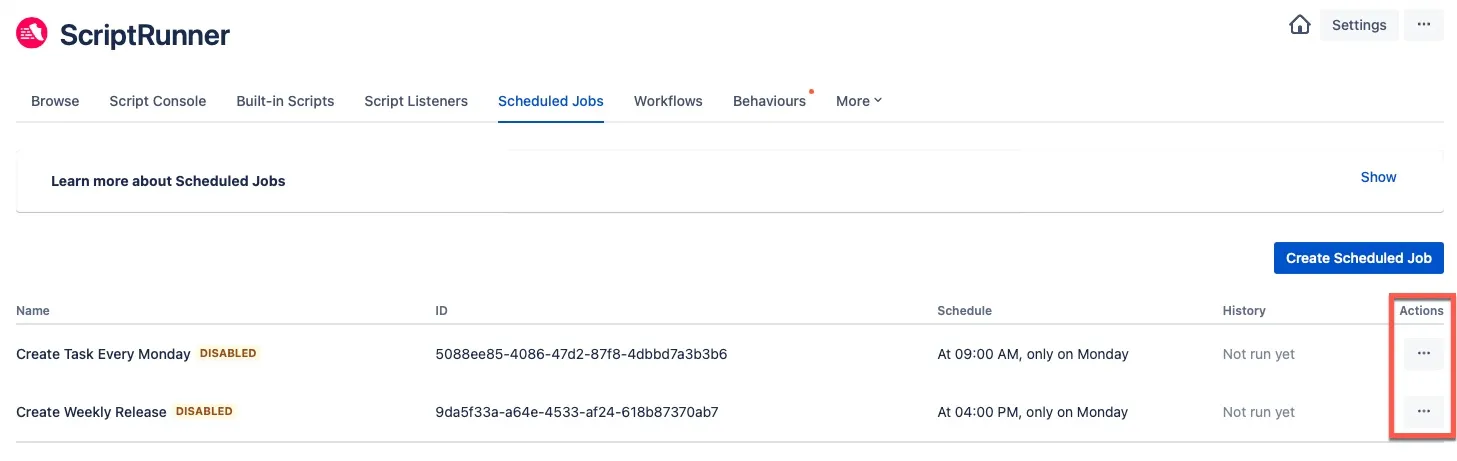Go to Script Listeners tab
Image resolution: width=1457 pixels, height=461 pixels.
pos(416,101)
